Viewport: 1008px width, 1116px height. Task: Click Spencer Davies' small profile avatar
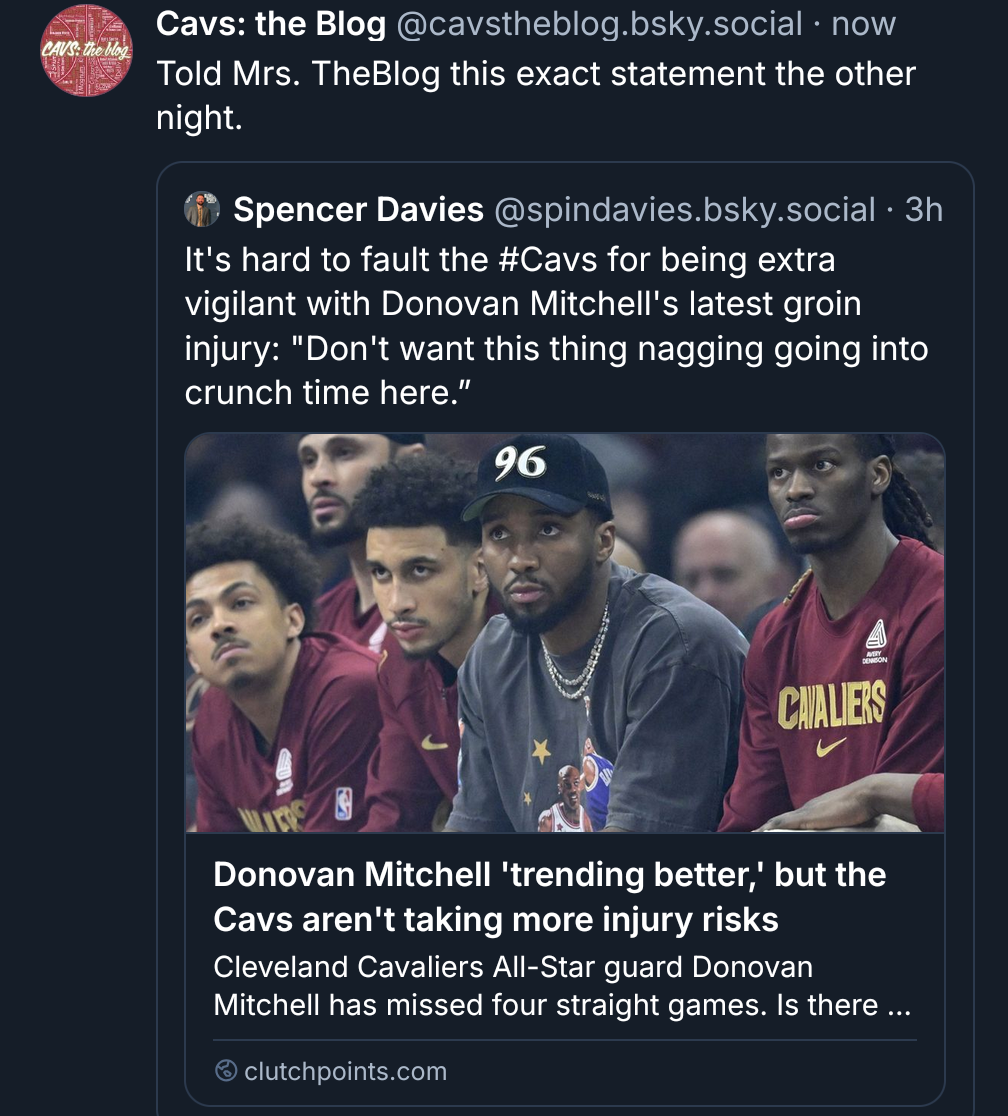pyautogui.click(x=202, y=210)
